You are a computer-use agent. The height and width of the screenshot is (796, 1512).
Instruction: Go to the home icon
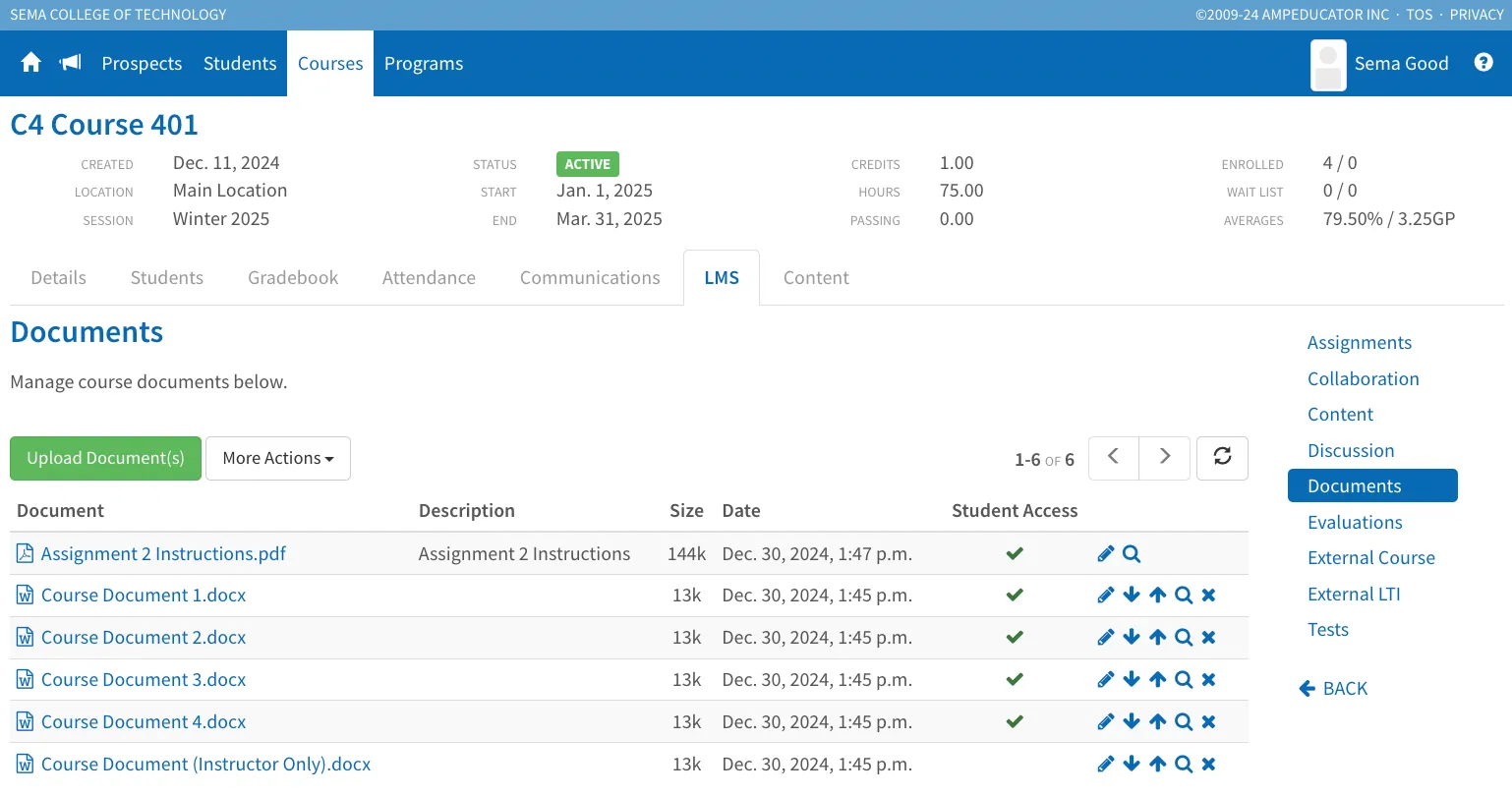pyautogui.click(x=31, y=63)
